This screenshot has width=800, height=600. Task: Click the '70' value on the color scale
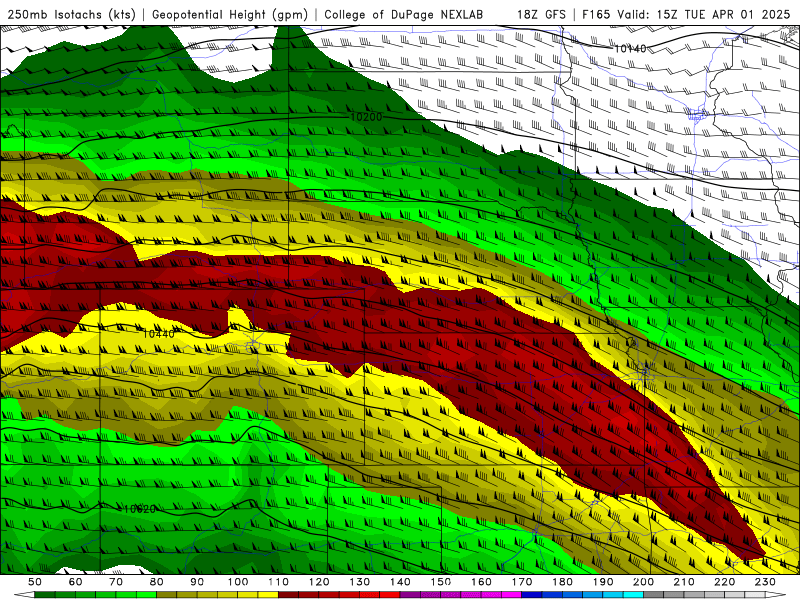(x=116, y=582)
